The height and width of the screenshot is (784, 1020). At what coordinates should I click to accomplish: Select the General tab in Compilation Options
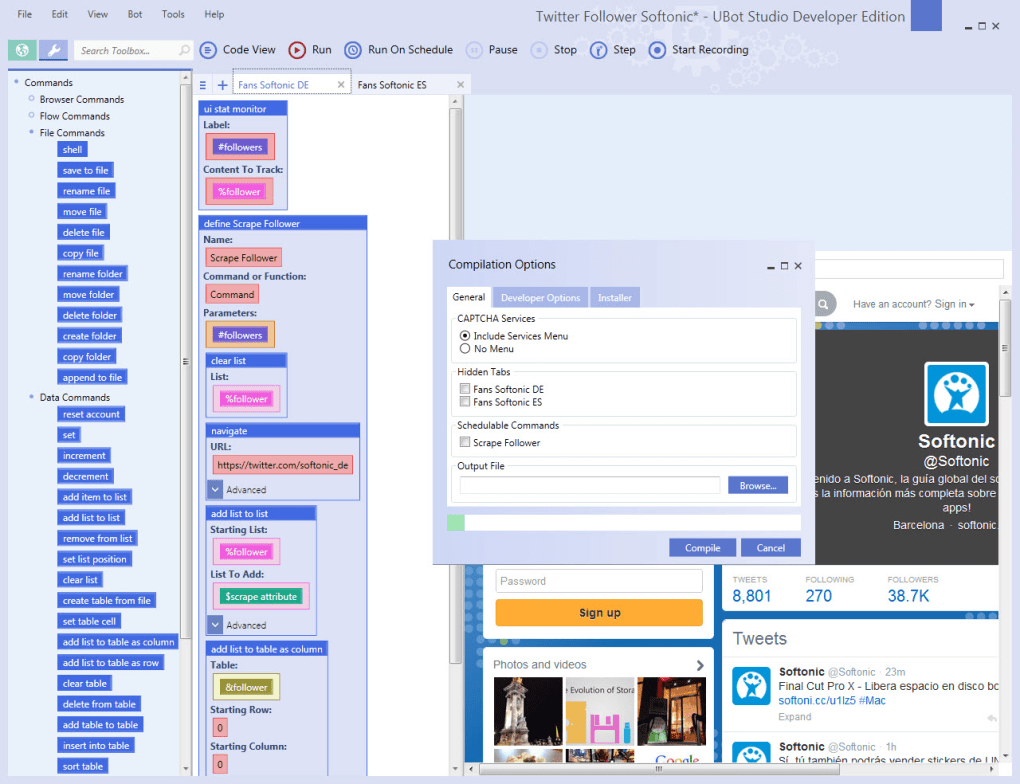[x=468, y=297]
